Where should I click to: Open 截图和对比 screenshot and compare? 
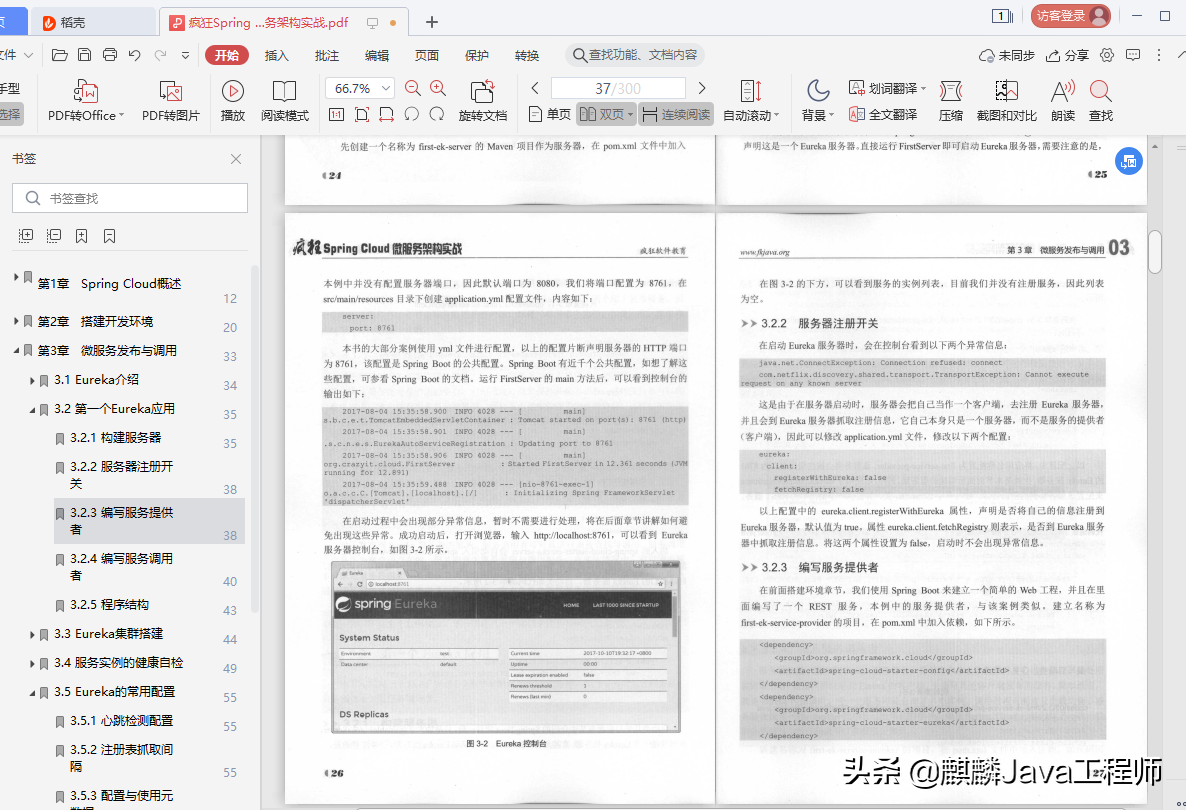point(1006,101)
